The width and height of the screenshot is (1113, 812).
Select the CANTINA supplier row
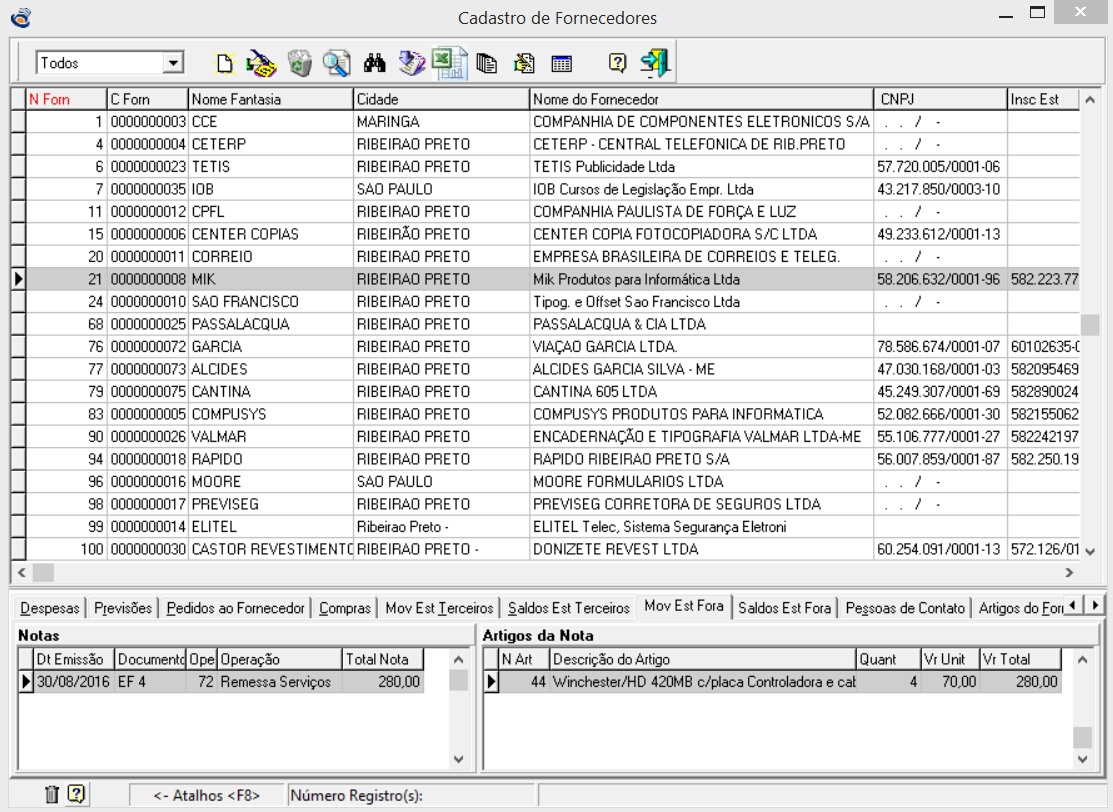click(552, 392)
